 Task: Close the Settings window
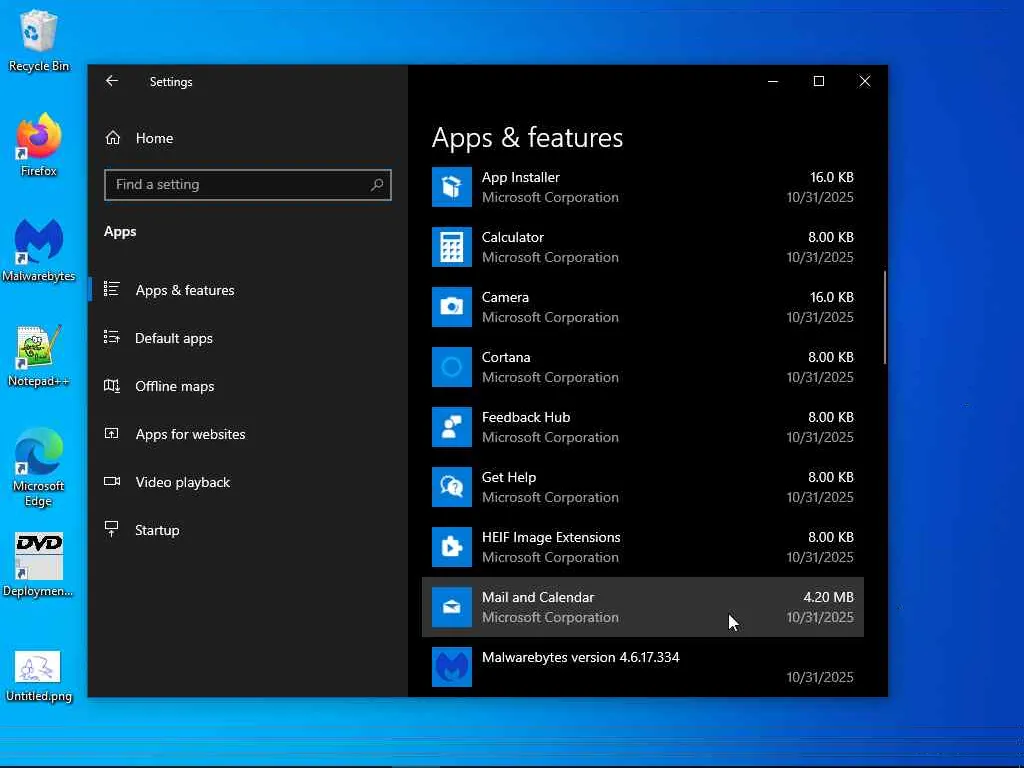pos(865,81)
